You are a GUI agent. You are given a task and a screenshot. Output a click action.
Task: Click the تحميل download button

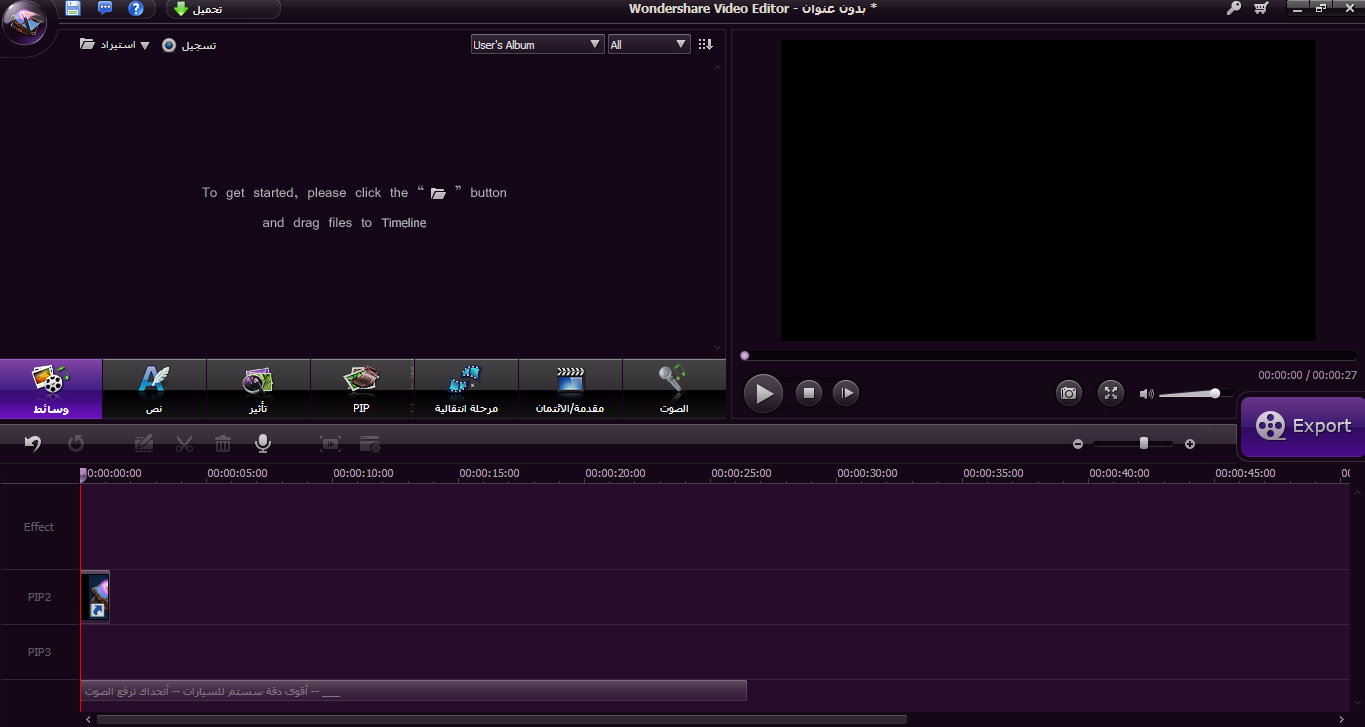point(223,9)
